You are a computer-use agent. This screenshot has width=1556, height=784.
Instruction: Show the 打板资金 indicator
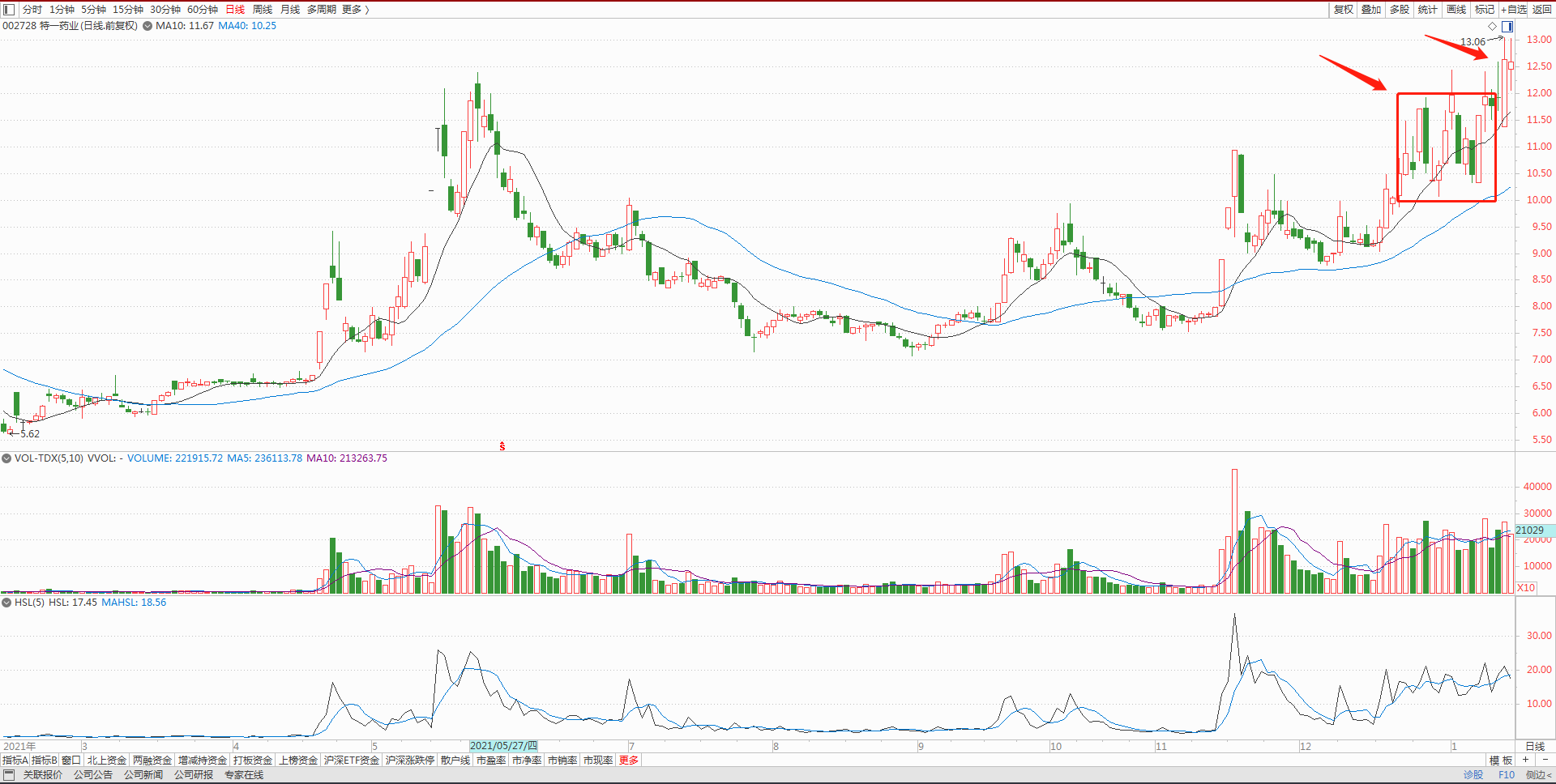point(253,761)
